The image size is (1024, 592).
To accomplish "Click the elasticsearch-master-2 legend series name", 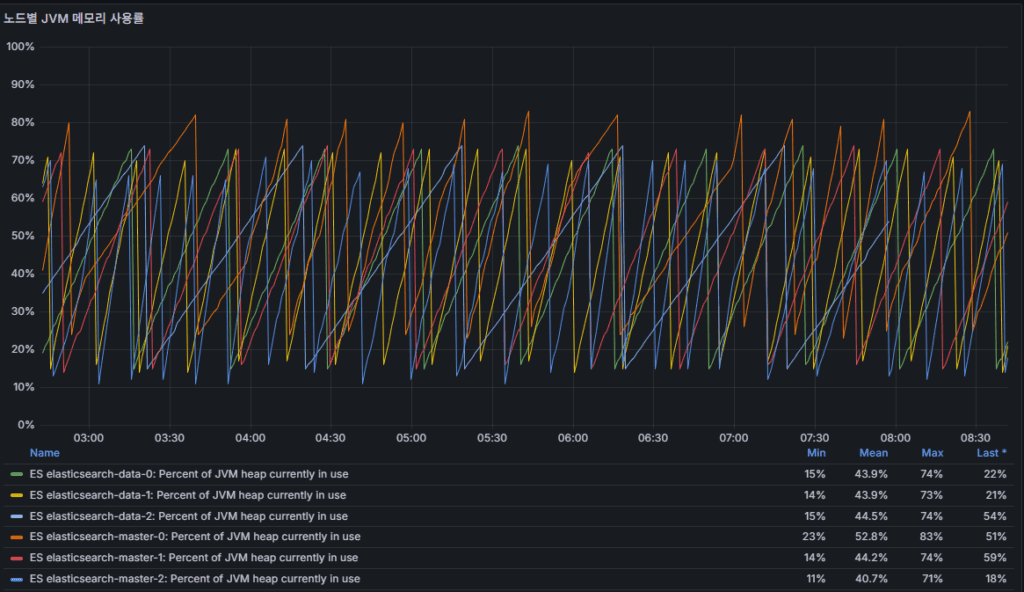I will pyautogui.click(x=195, y=579).
